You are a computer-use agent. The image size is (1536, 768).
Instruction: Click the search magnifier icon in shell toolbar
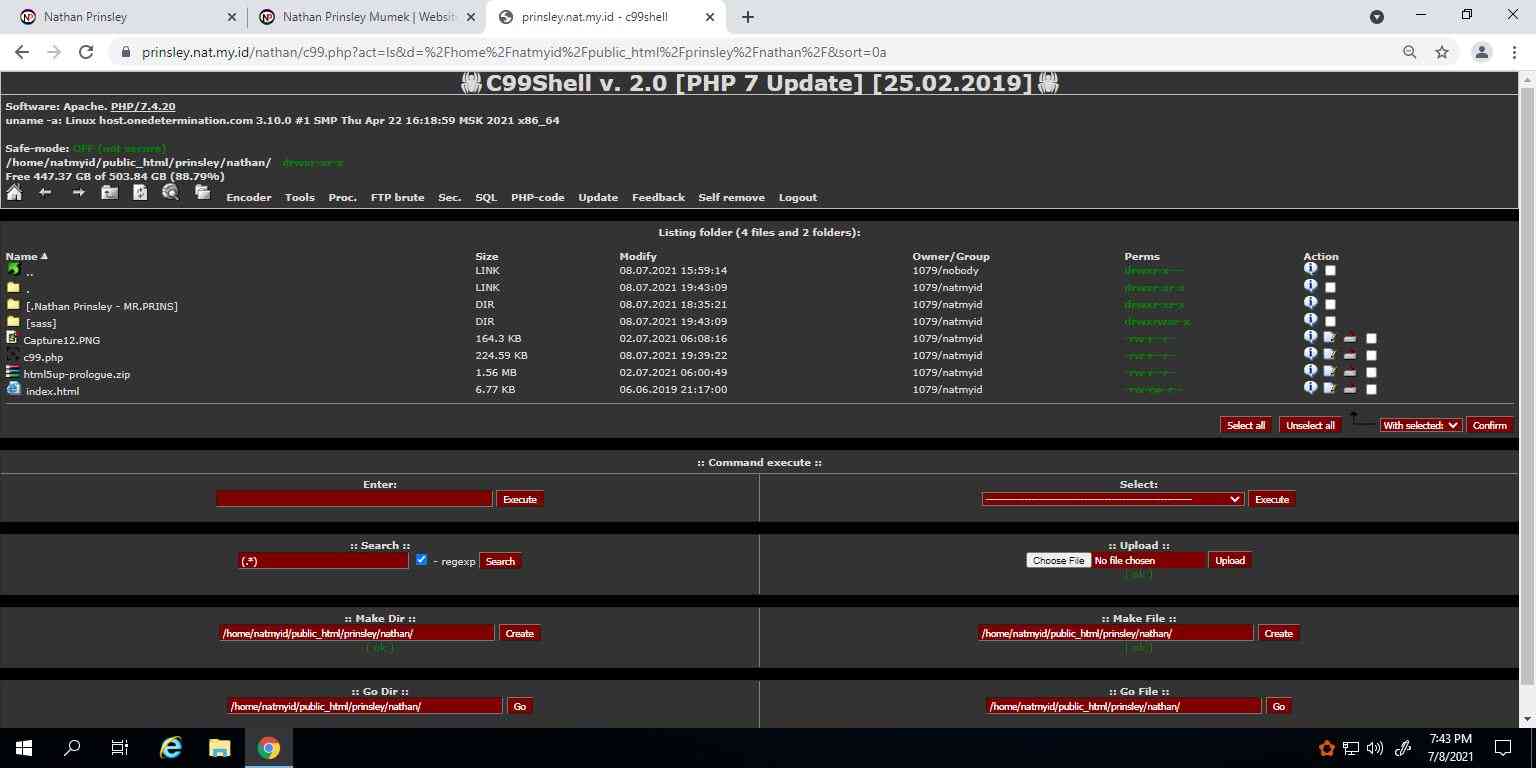pos(170,193)
